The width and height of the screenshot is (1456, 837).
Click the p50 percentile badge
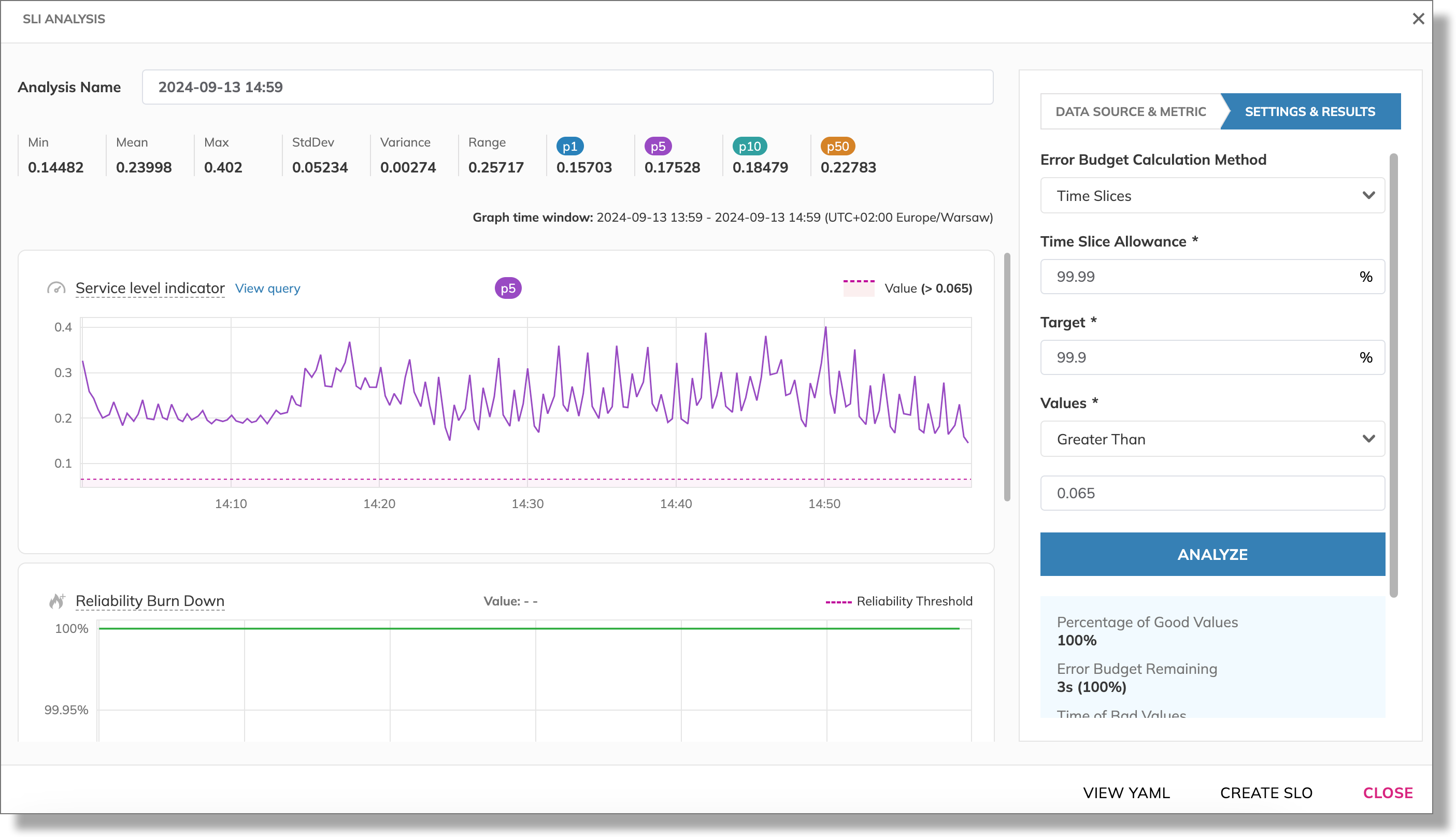click(x=837, y=146)
